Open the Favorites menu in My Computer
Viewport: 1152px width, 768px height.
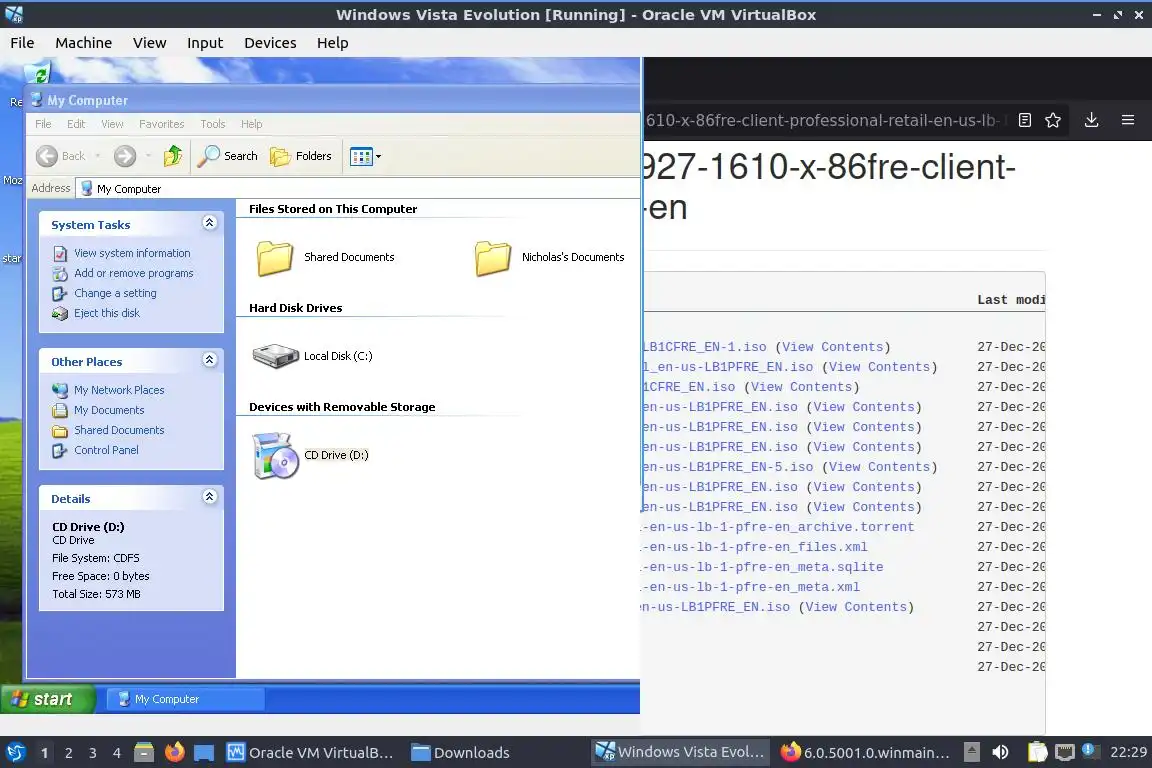coord(162,123)
